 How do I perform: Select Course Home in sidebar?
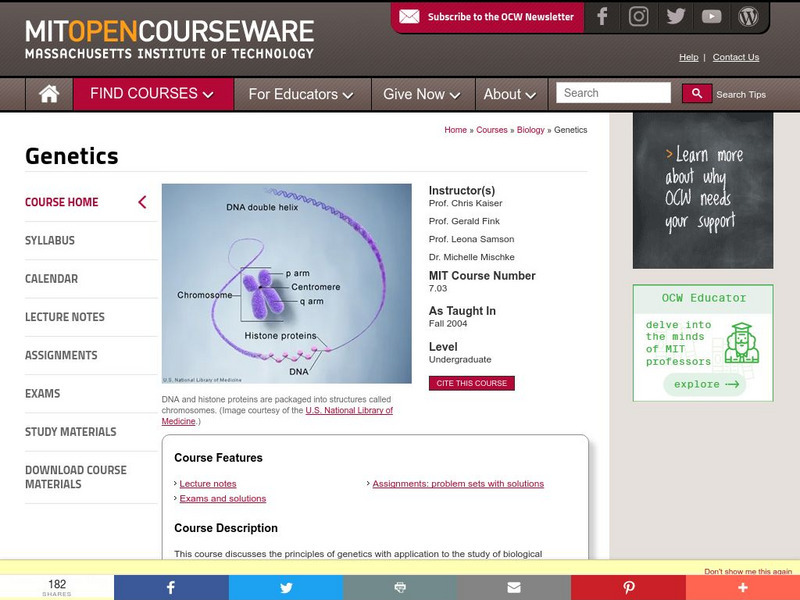(x=62, y=202)
